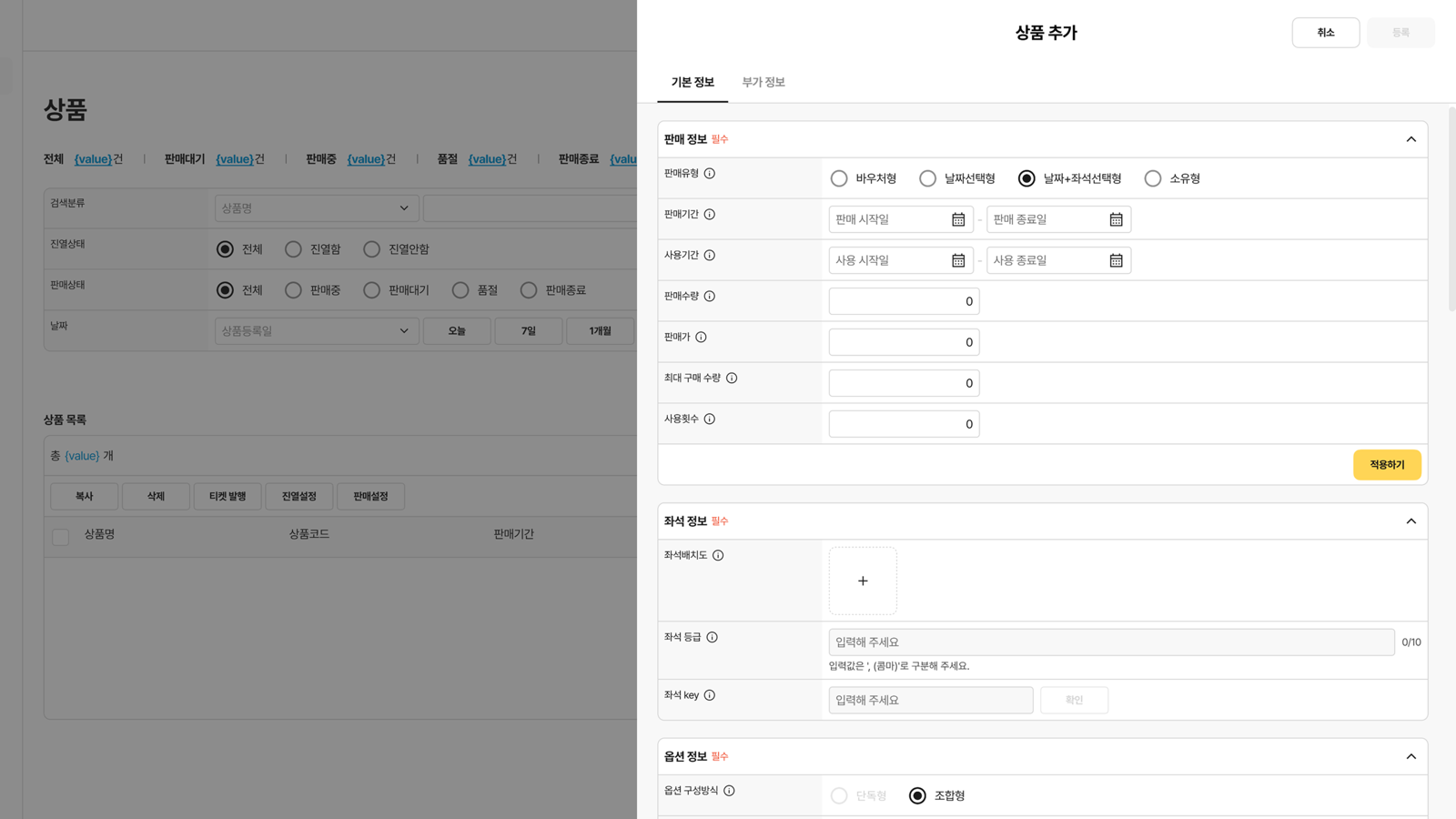This screenshot has width=1456, height=819.
Task: Switch to the 부가 정보 tab
Action: coord(763,82)
